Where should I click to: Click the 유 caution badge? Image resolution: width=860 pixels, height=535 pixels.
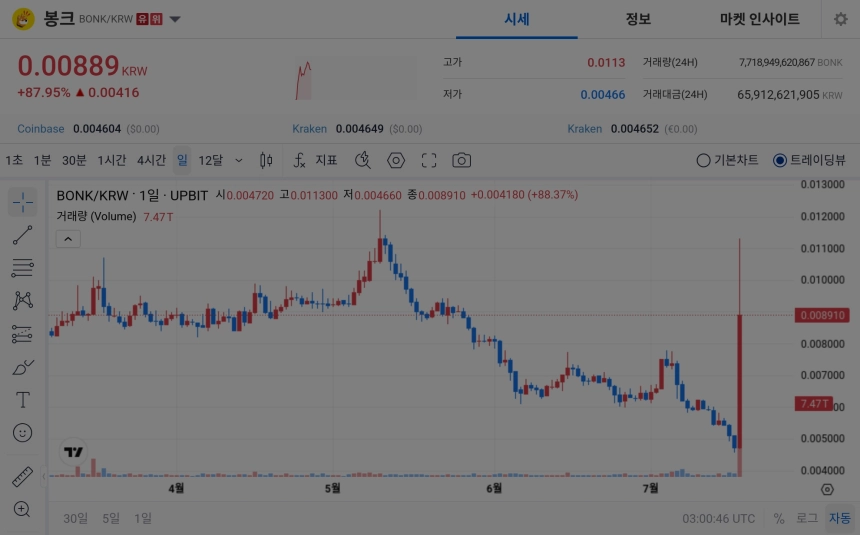(x=143, y=19)
